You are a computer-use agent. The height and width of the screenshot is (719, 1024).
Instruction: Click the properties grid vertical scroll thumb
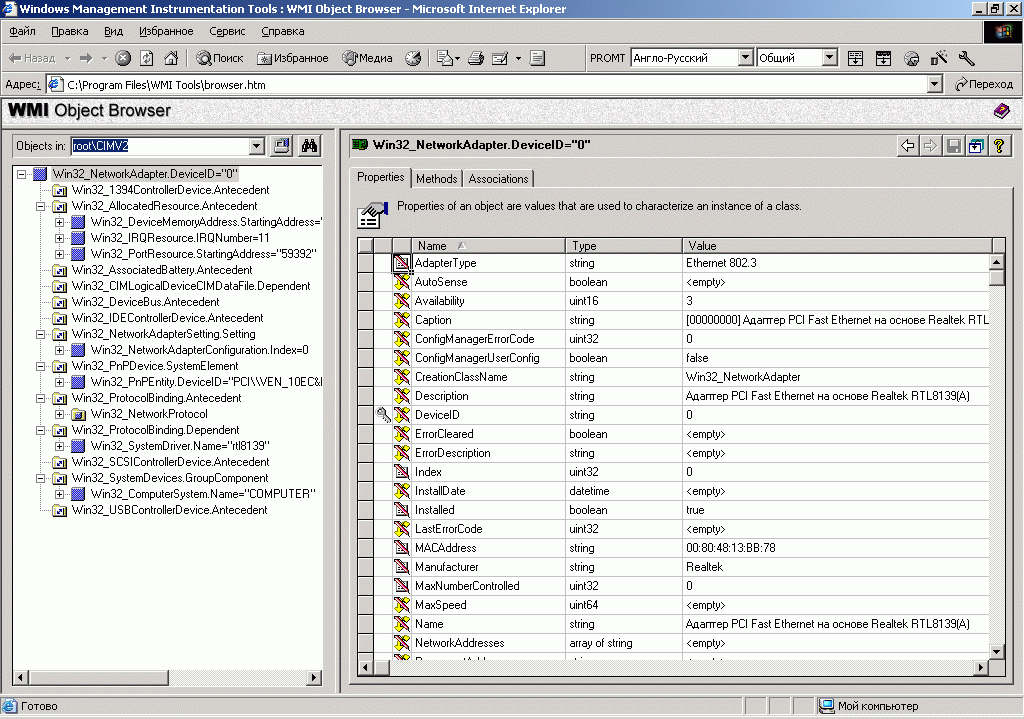[997, 278]
